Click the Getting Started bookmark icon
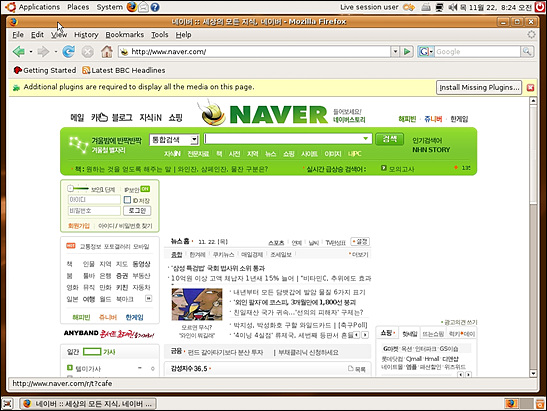 pos(17,70)
